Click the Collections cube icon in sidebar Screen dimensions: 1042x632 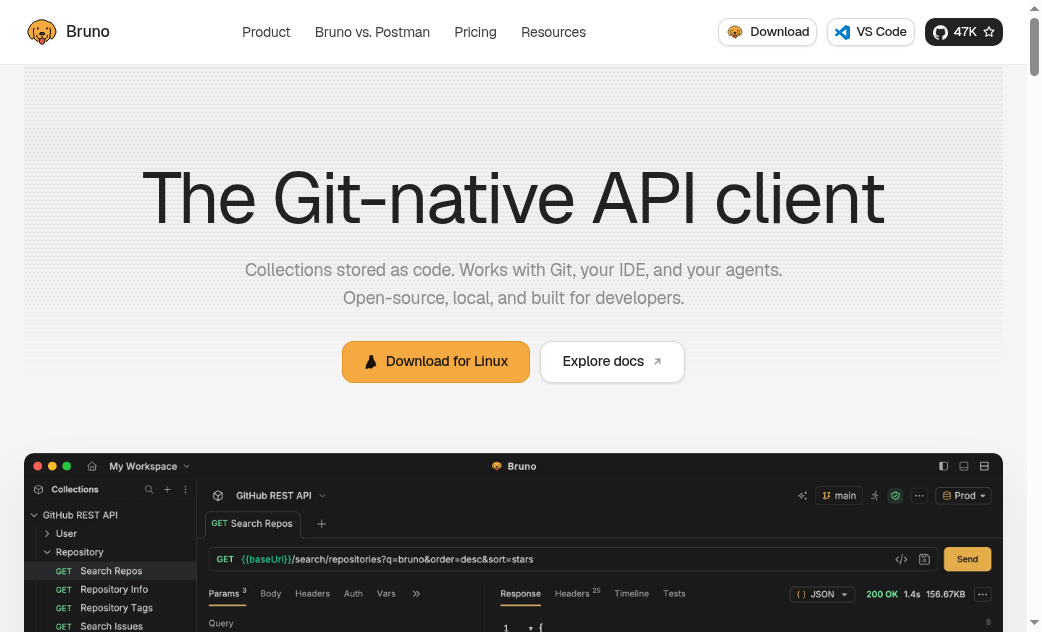39,490
